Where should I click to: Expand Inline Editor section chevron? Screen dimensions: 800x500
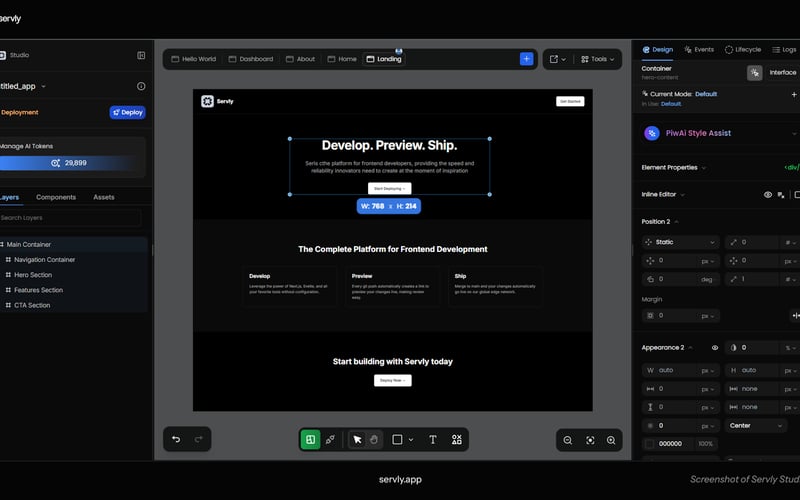click(682, 194)
